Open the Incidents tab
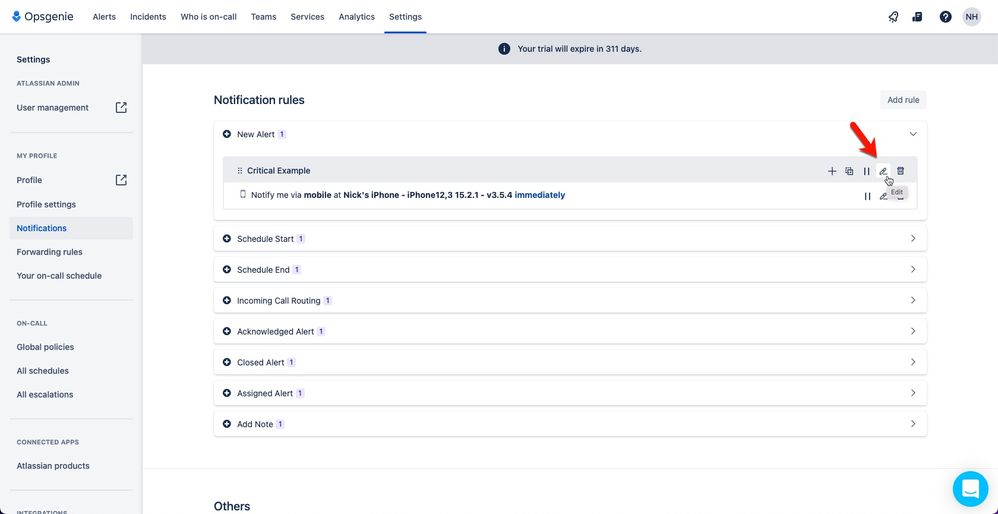The width and height of the screenshot is (998, 514). pos(148,17)
